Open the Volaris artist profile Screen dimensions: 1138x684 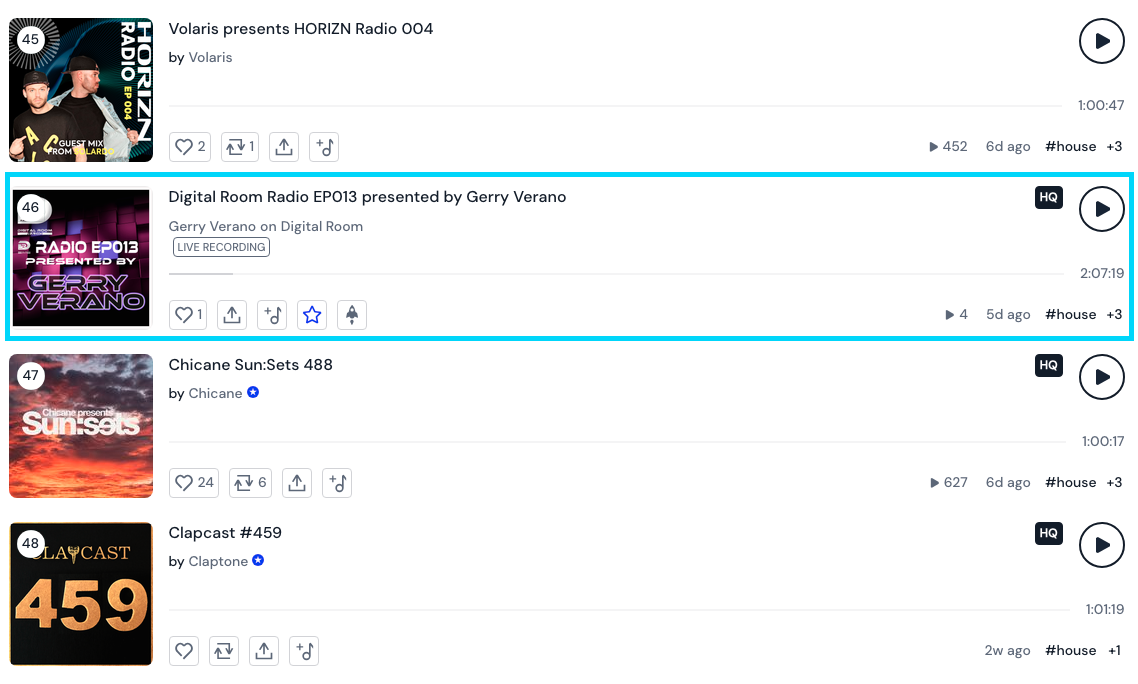[x=210, y=57]
